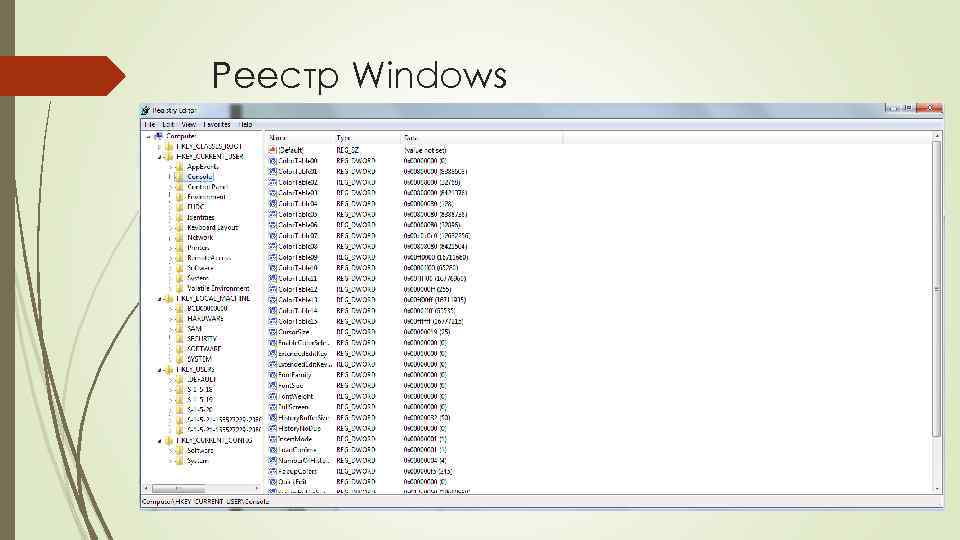Open the File menu
The width and height of the screenshot is (960, 540).
tap(150, 124)
